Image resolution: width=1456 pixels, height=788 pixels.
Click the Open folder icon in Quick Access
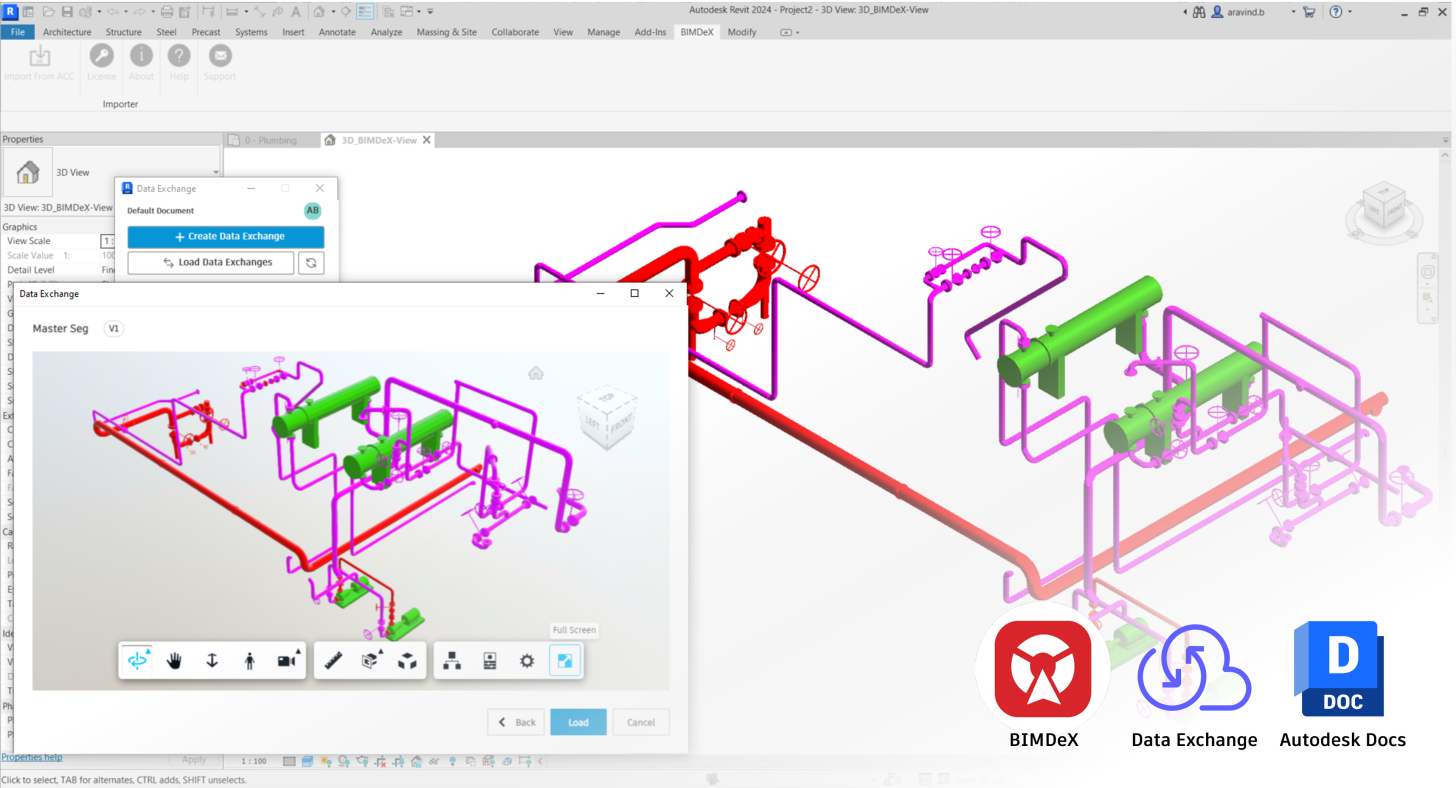point(48,12)
